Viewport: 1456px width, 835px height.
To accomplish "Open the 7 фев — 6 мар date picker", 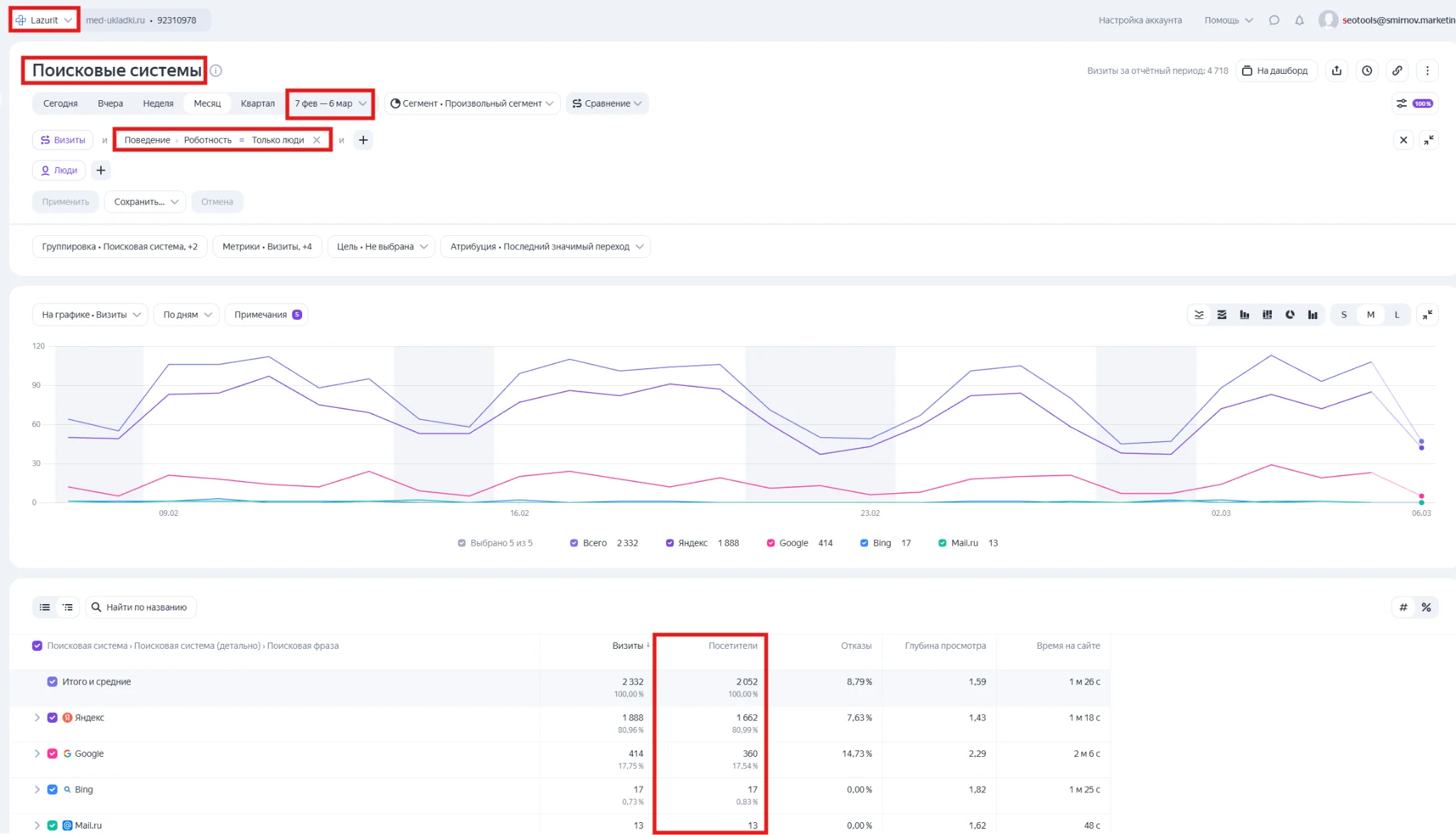I will click(x=331, y=104).
